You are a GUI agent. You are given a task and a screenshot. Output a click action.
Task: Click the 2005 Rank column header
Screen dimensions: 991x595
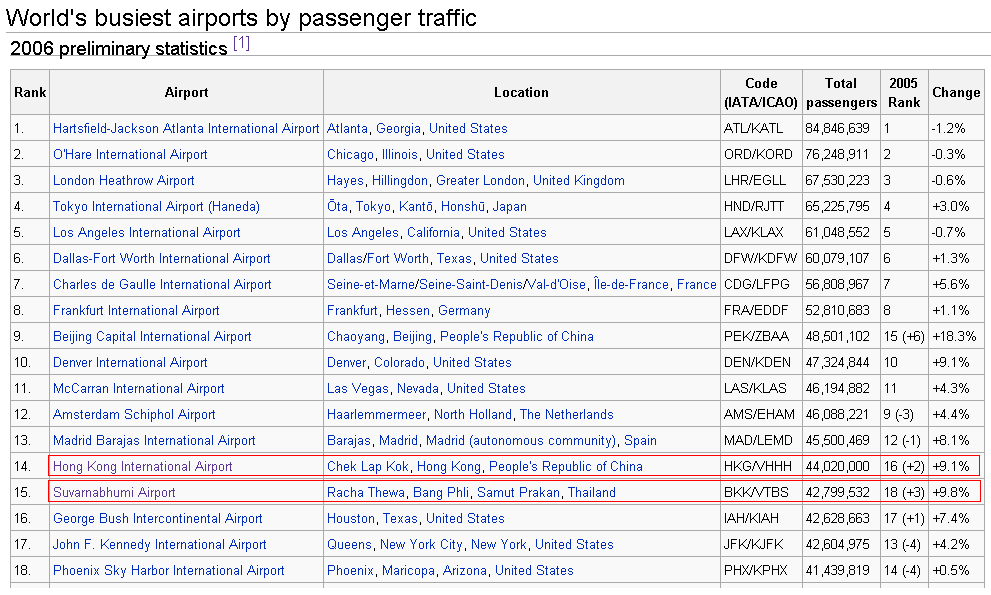[x=903, y=93]
